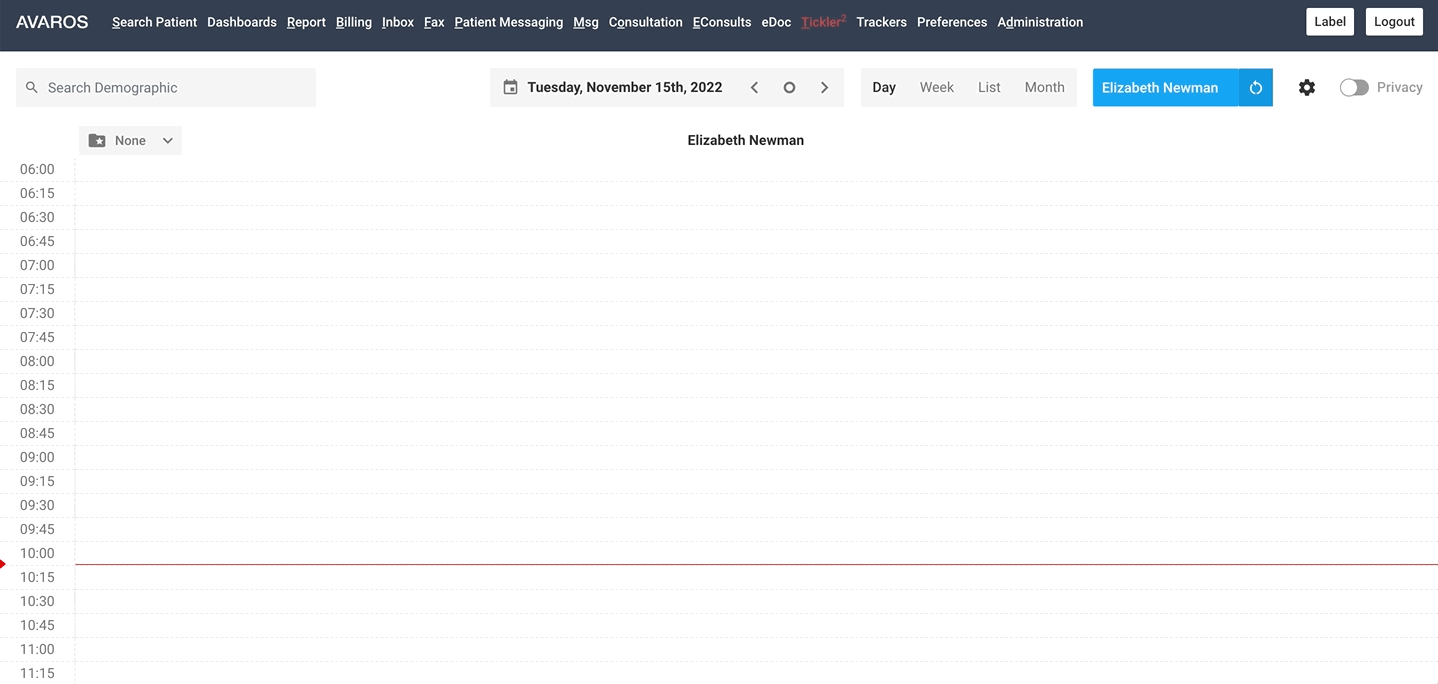
Task: Expand the None template dropdown
Action: [167, 140]
